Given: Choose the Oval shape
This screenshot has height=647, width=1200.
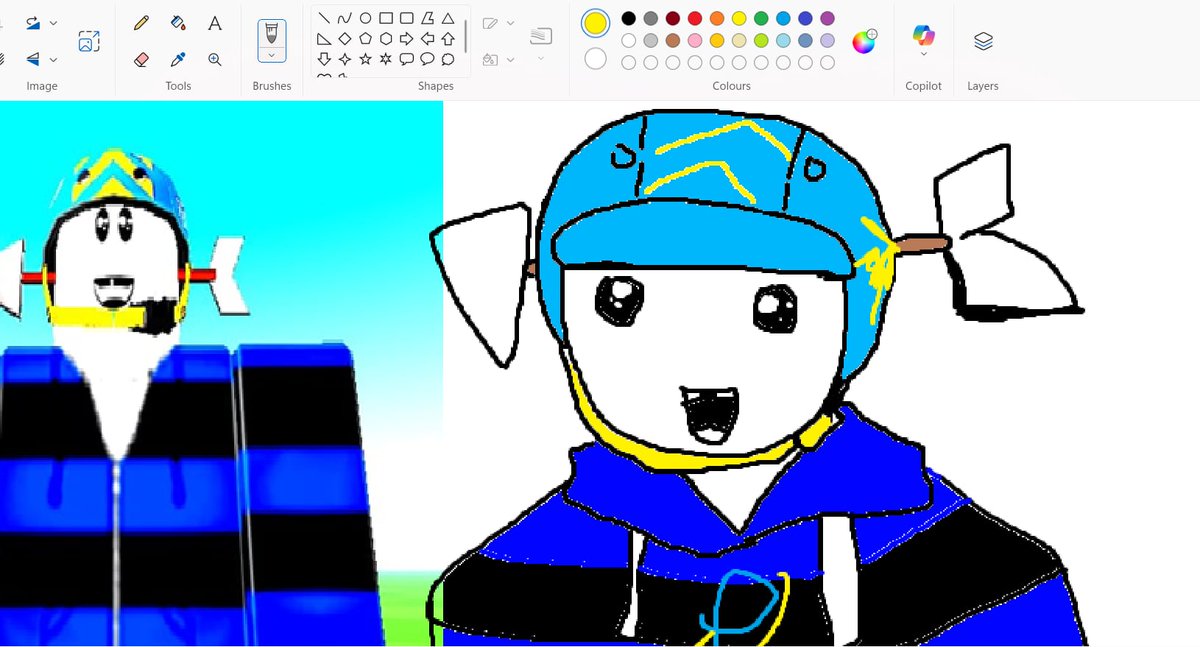Looking at the screenshot, I should tap(366, 18).
